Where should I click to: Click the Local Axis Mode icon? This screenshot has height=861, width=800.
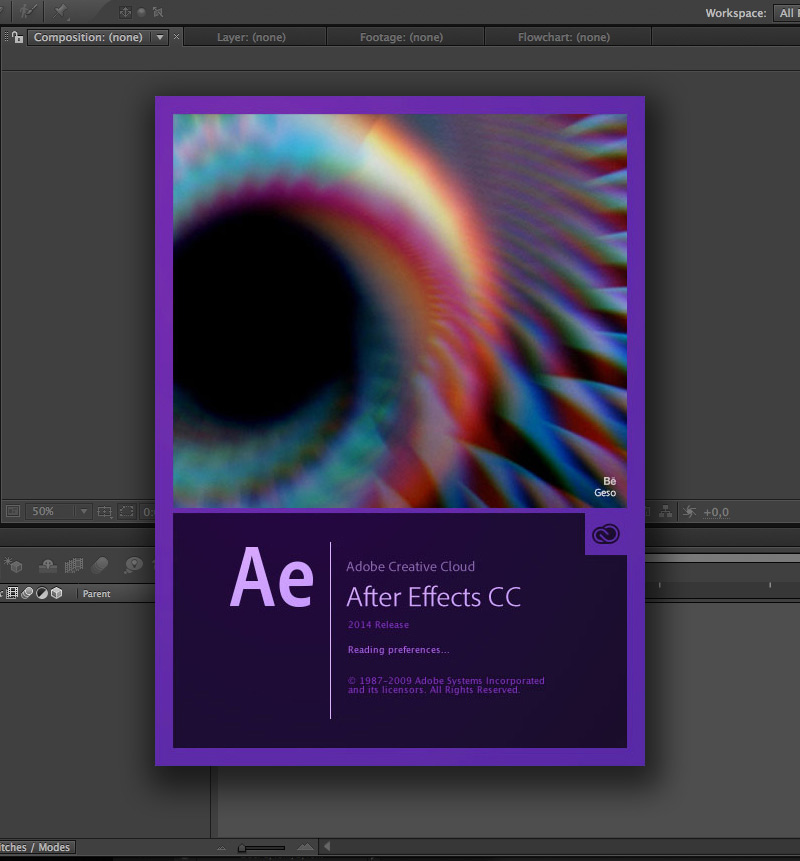tap(125, 12)
